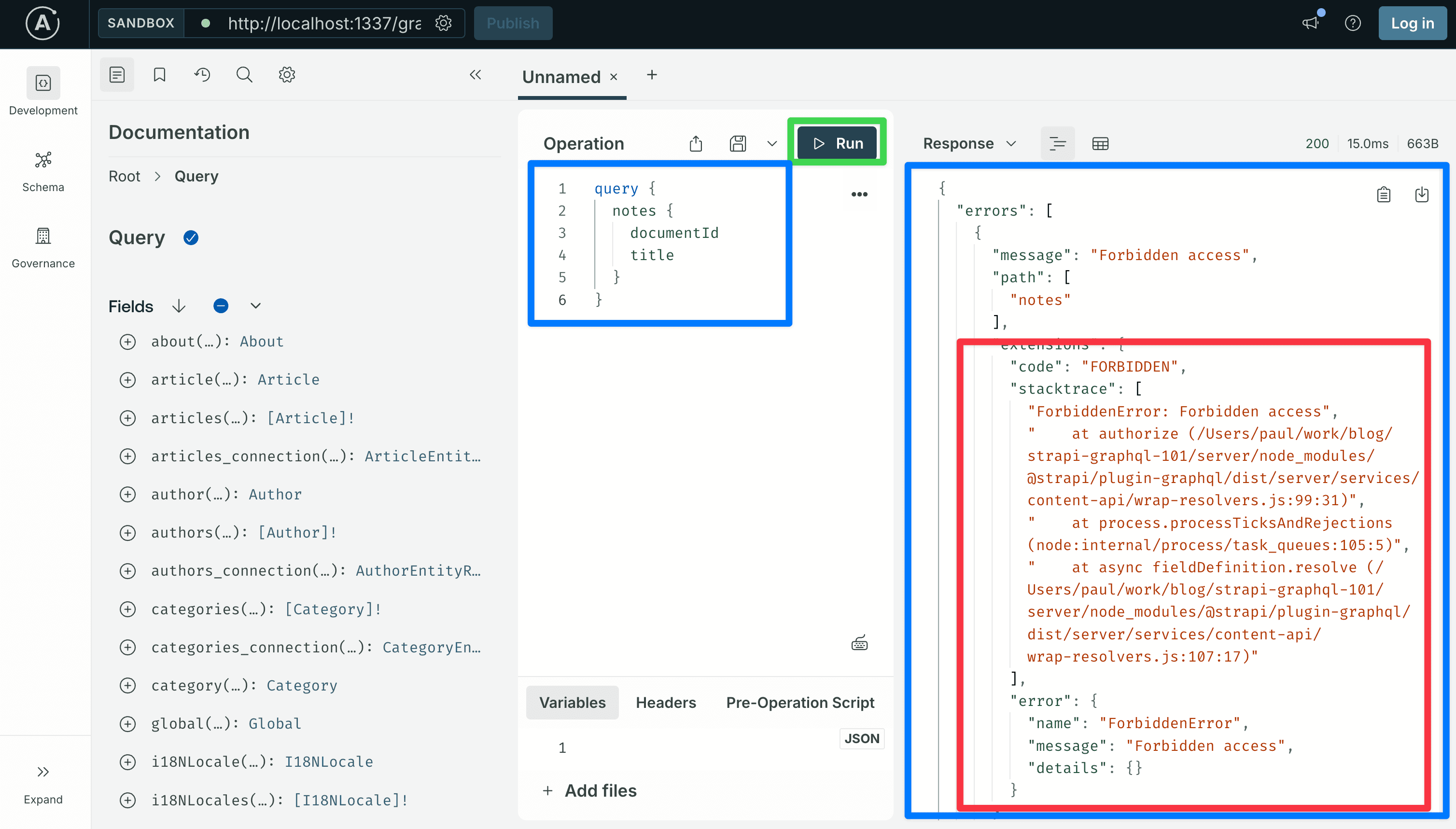Copy response to clipboard icon
This screenshot has height=829, width=1456.
tap(1384, 195)
